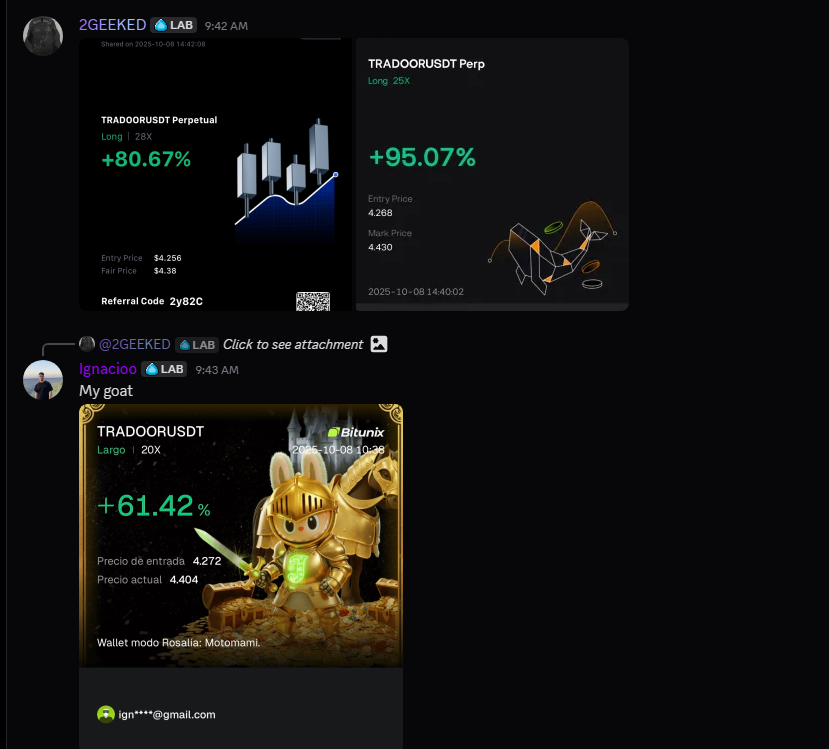Viewport: 829px width, 749px height.
Task: Open 2GEEKED's profile avatar
Action: (43, 36)
